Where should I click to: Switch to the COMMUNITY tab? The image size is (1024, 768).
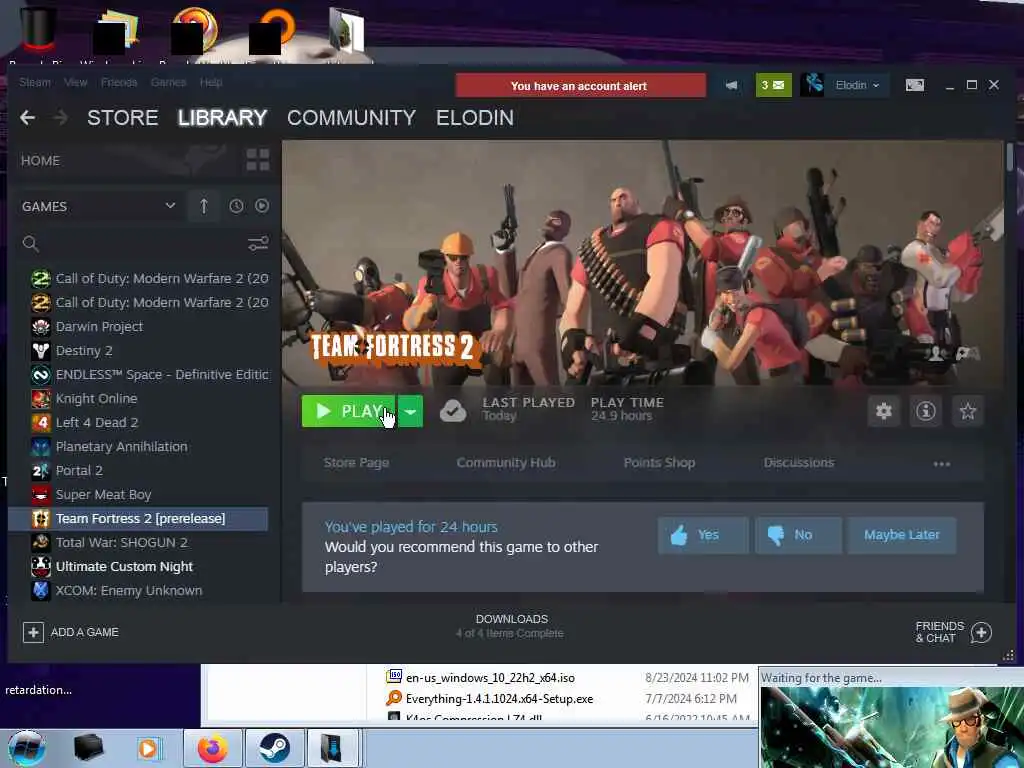[351, 118]
